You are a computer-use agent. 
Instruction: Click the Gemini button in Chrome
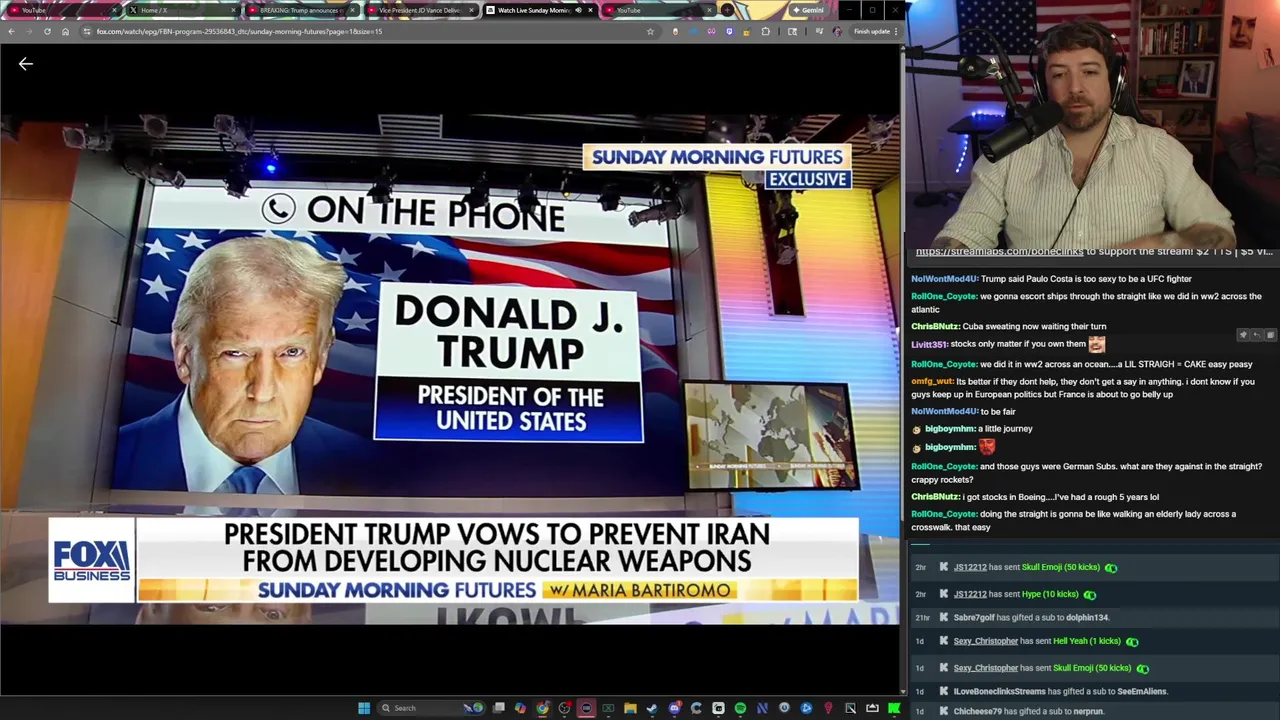click(x=809, y=10)
